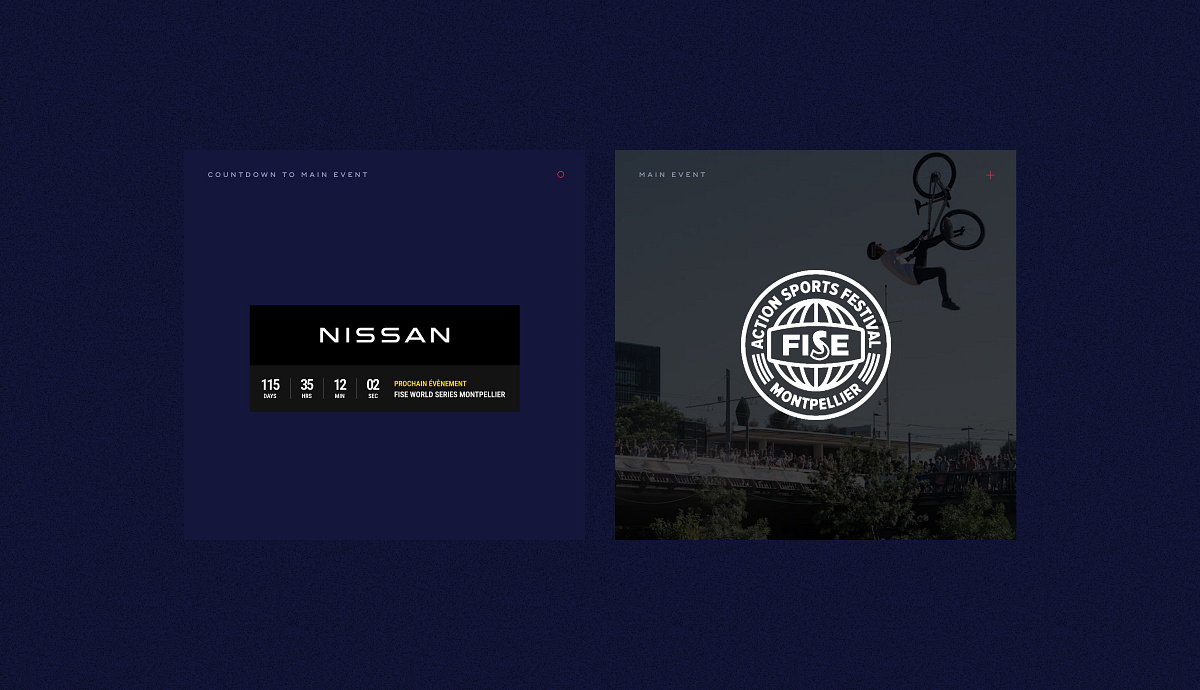This screenshot has width=1200, height=690.
Task: Click the red circle icon in countdown card
Action: click(560, 175)
